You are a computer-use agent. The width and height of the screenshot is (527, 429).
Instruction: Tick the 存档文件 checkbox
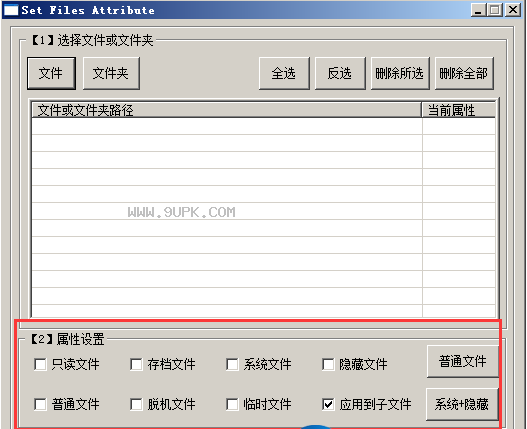[136, 364]
